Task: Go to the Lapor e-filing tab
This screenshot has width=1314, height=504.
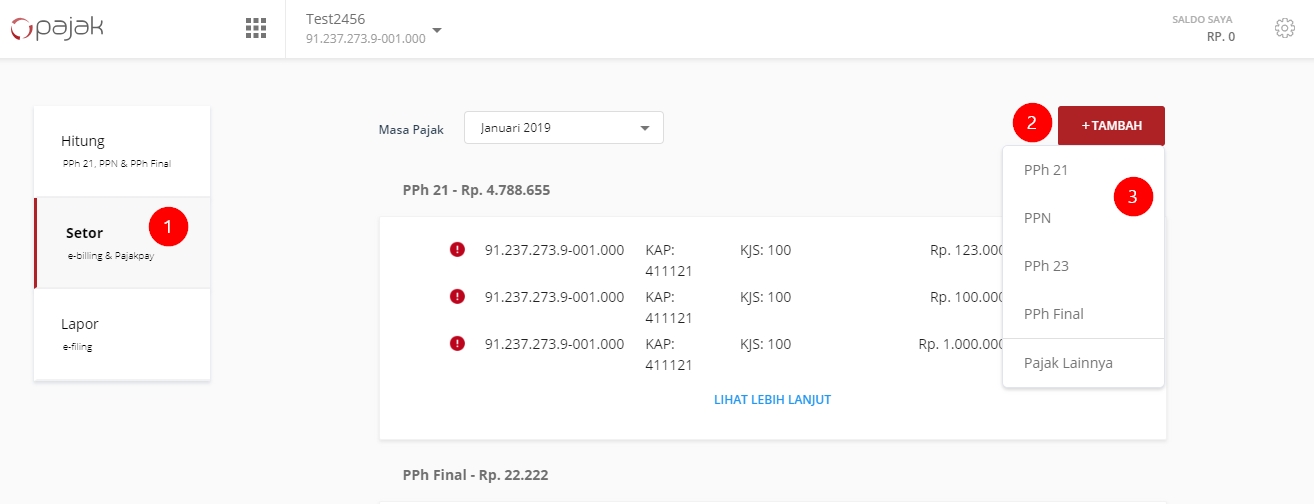Action: 122,334
